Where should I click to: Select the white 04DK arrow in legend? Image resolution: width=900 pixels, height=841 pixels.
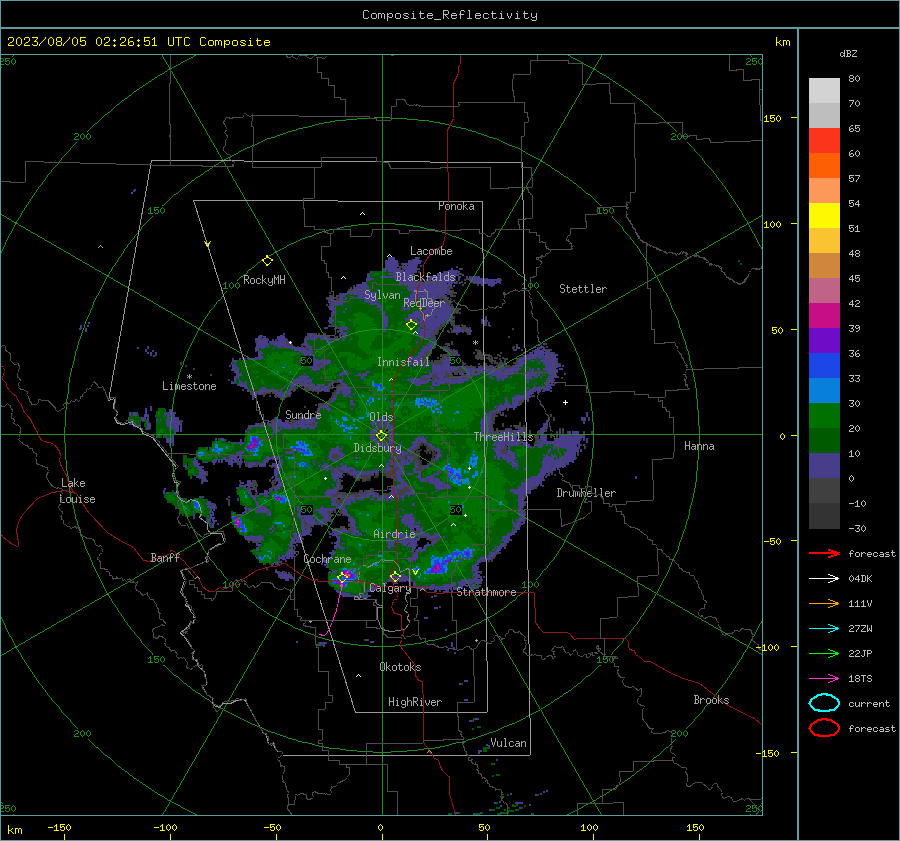pyautogui.click(x=824, y=579)
